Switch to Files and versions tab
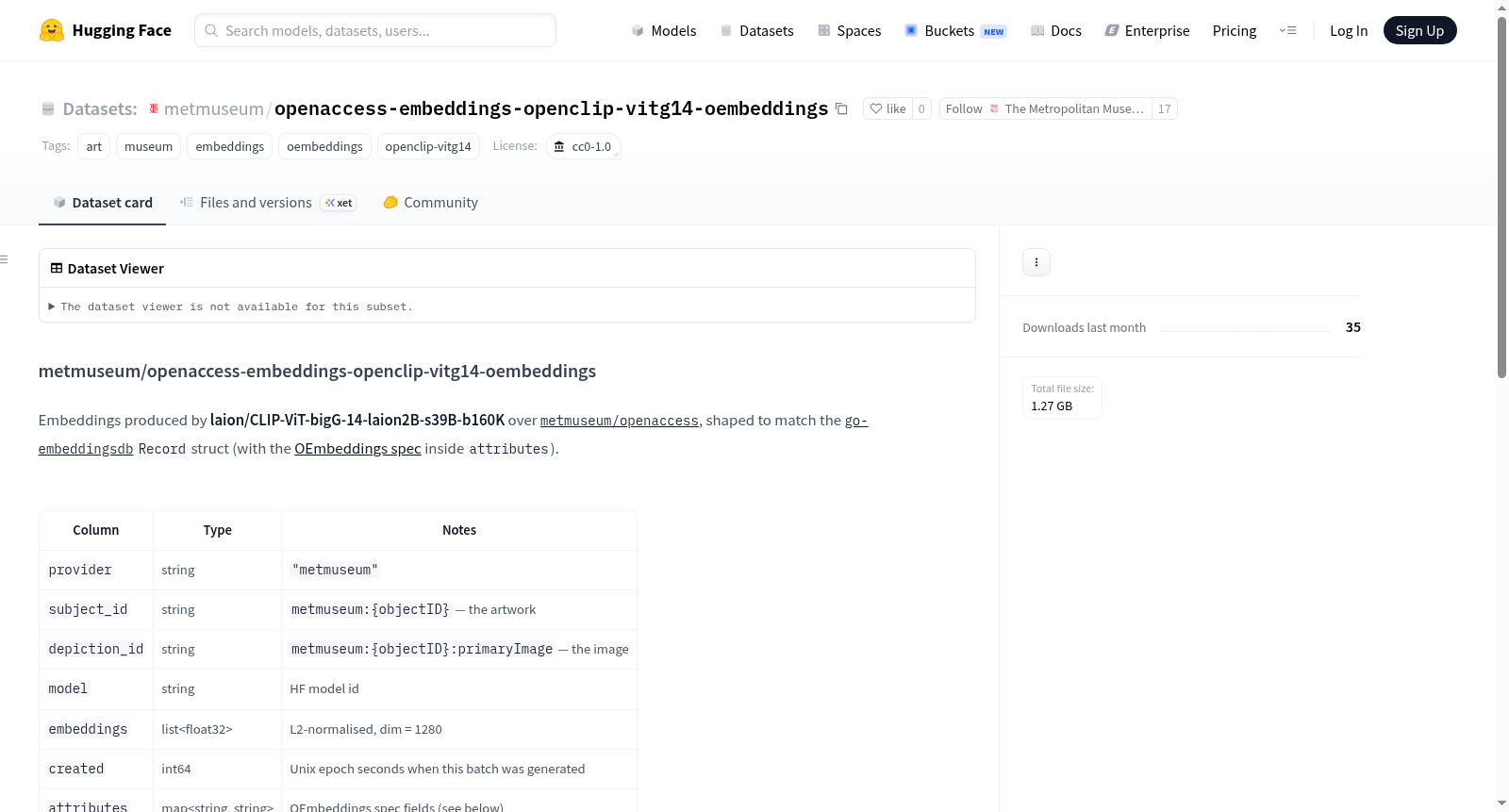 268,202
